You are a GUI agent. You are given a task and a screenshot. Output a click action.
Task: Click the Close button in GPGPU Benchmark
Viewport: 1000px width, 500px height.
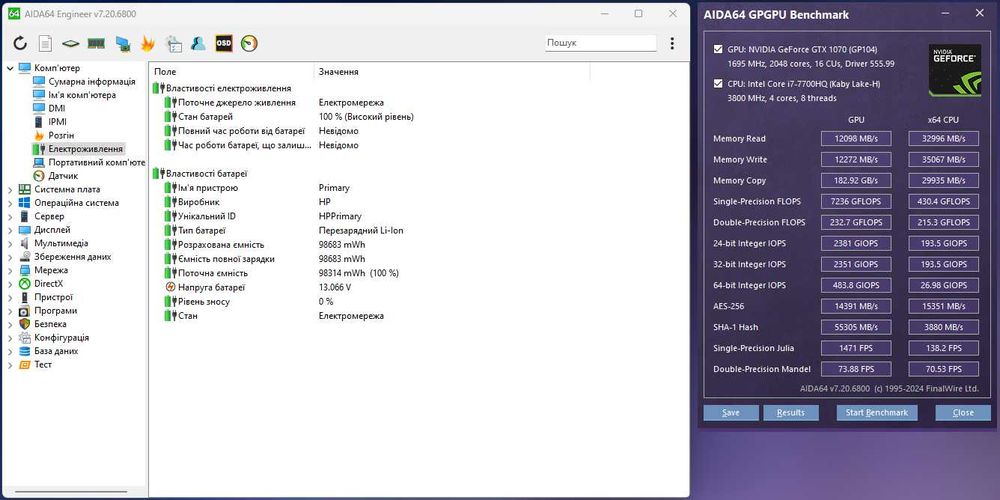pos(963,413)
